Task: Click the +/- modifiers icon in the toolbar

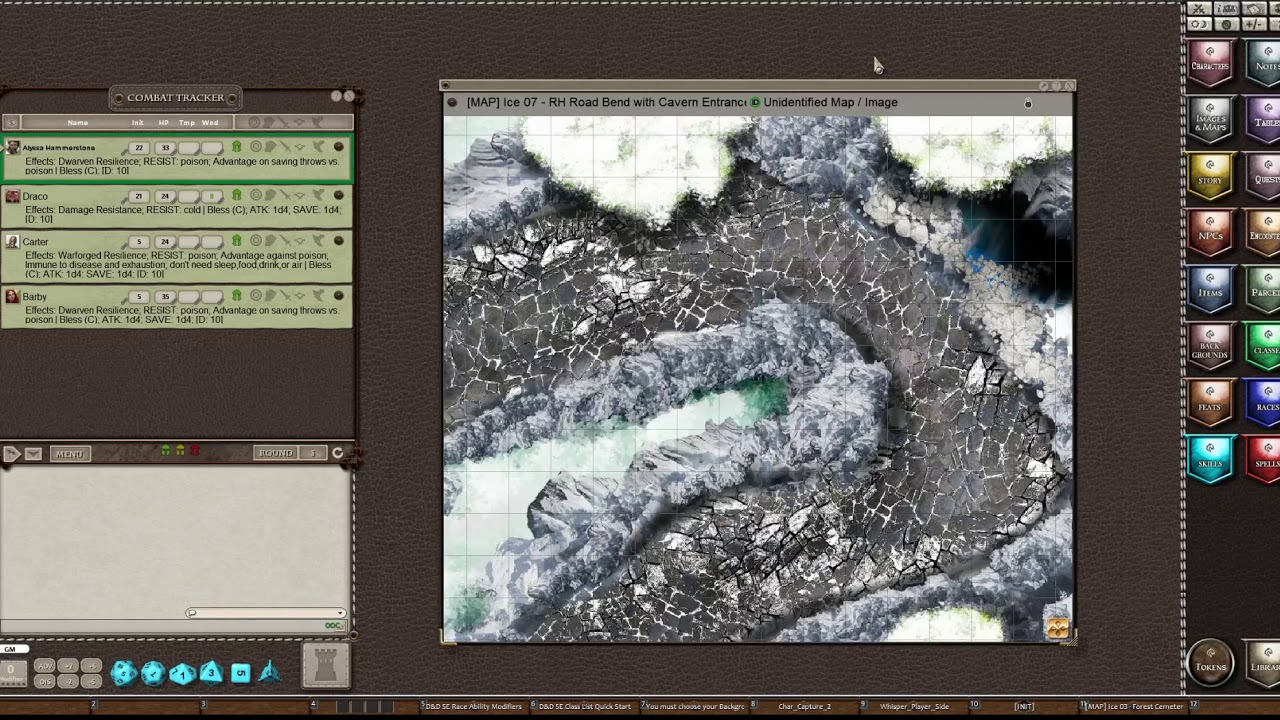Action: point(1254,24)
